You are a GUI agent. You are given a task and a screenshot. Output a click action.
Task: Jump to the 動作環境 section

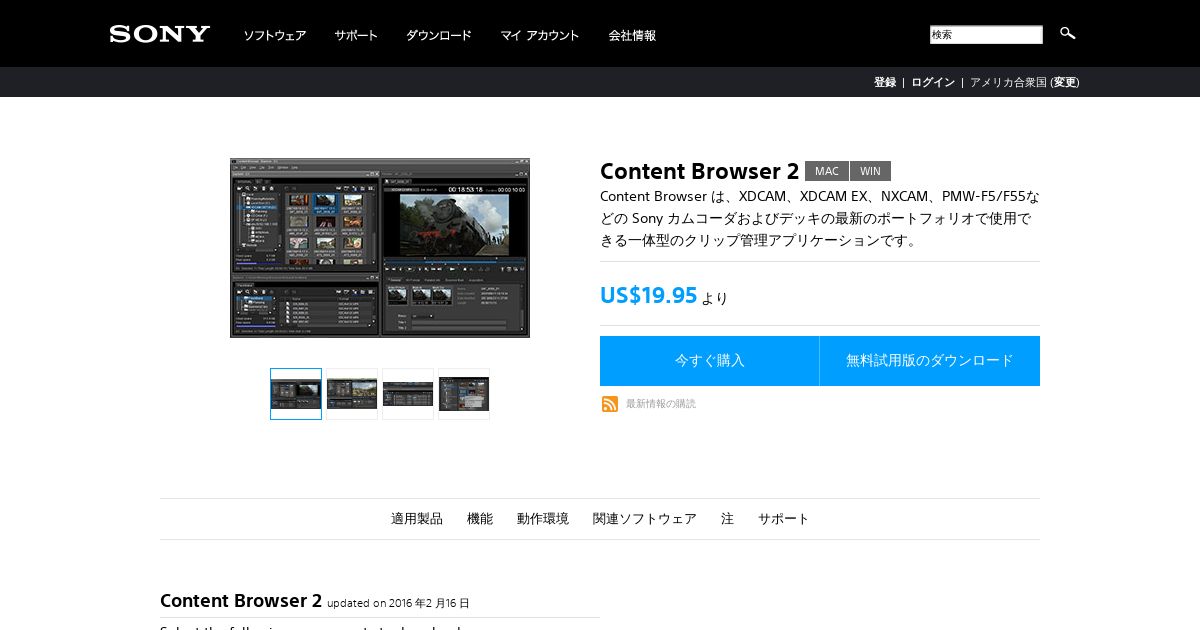point(543,519)
